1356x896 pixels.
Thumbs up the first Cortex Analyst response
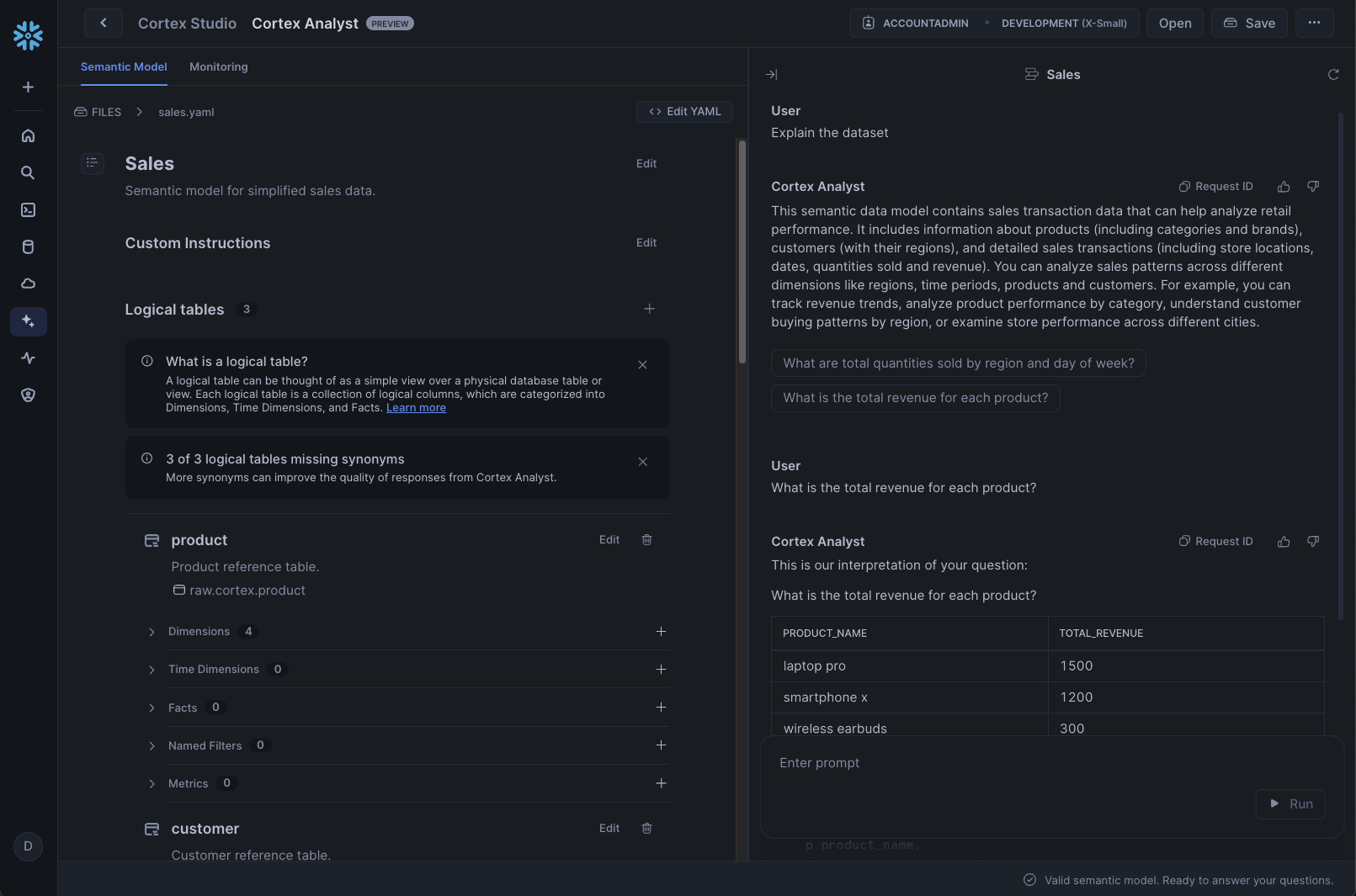(x=1284, y=187)
